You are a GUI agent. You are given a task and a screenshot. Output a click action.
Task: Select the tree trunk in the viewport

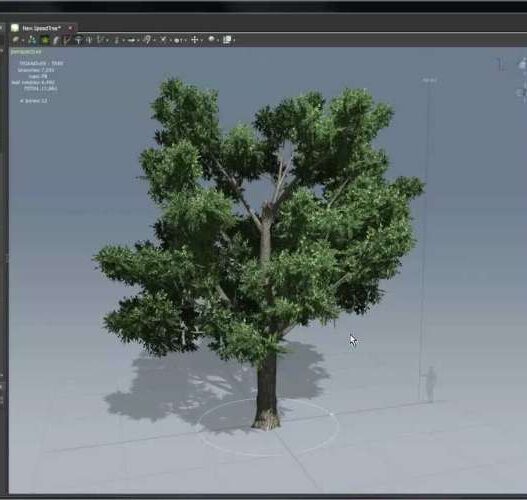pos(267,390)
